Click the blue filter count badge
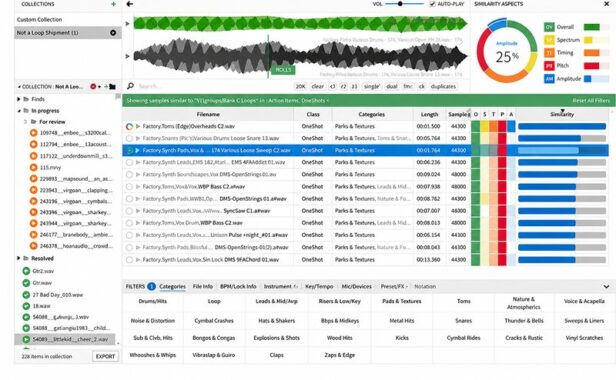 151,286
